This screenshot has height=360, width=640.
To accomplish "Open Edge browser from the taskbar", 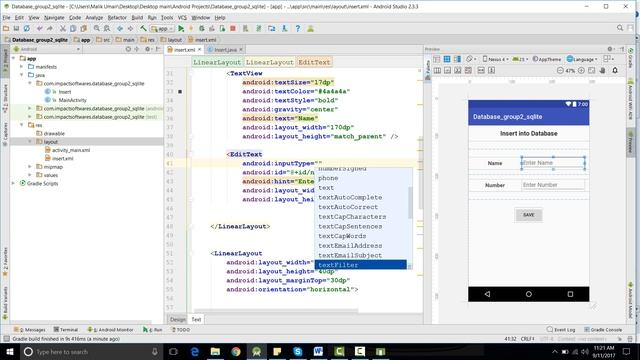I will coord(194,351).
